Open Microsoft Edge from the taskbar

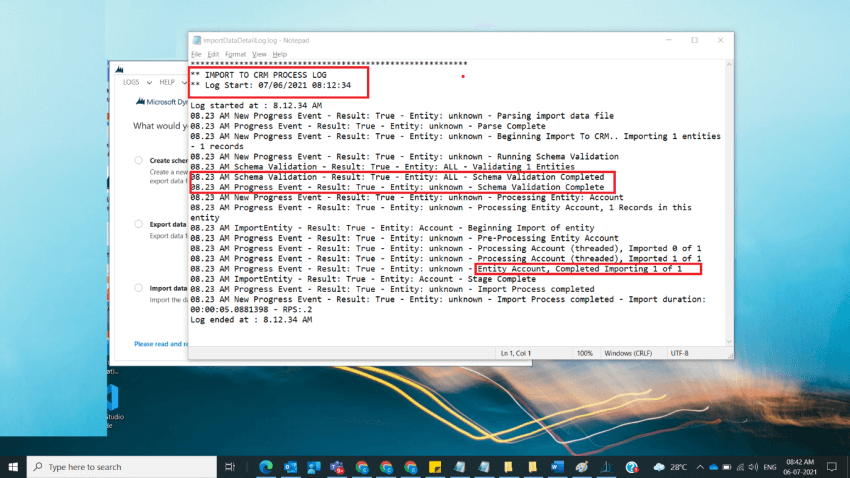coord(266,467)
